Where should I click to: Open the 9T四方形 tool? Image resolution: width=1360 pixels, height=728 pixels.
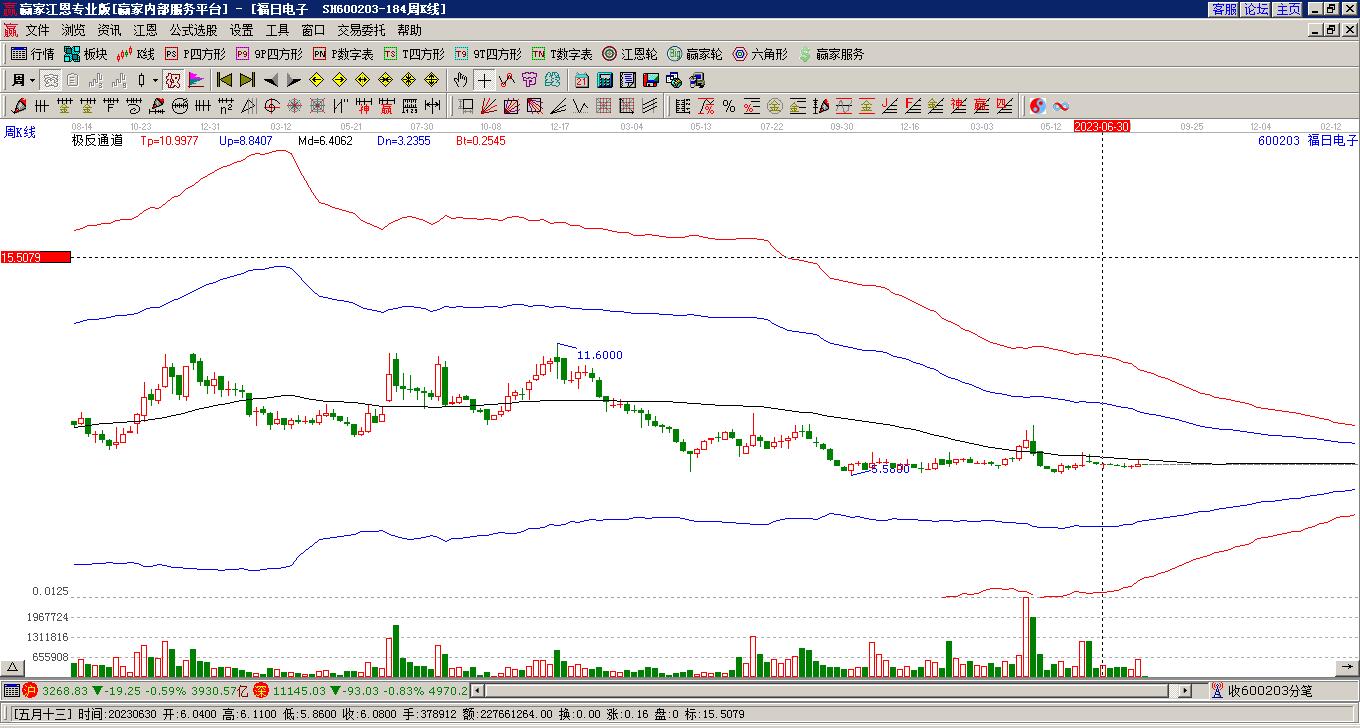click(x=488, y=54)
